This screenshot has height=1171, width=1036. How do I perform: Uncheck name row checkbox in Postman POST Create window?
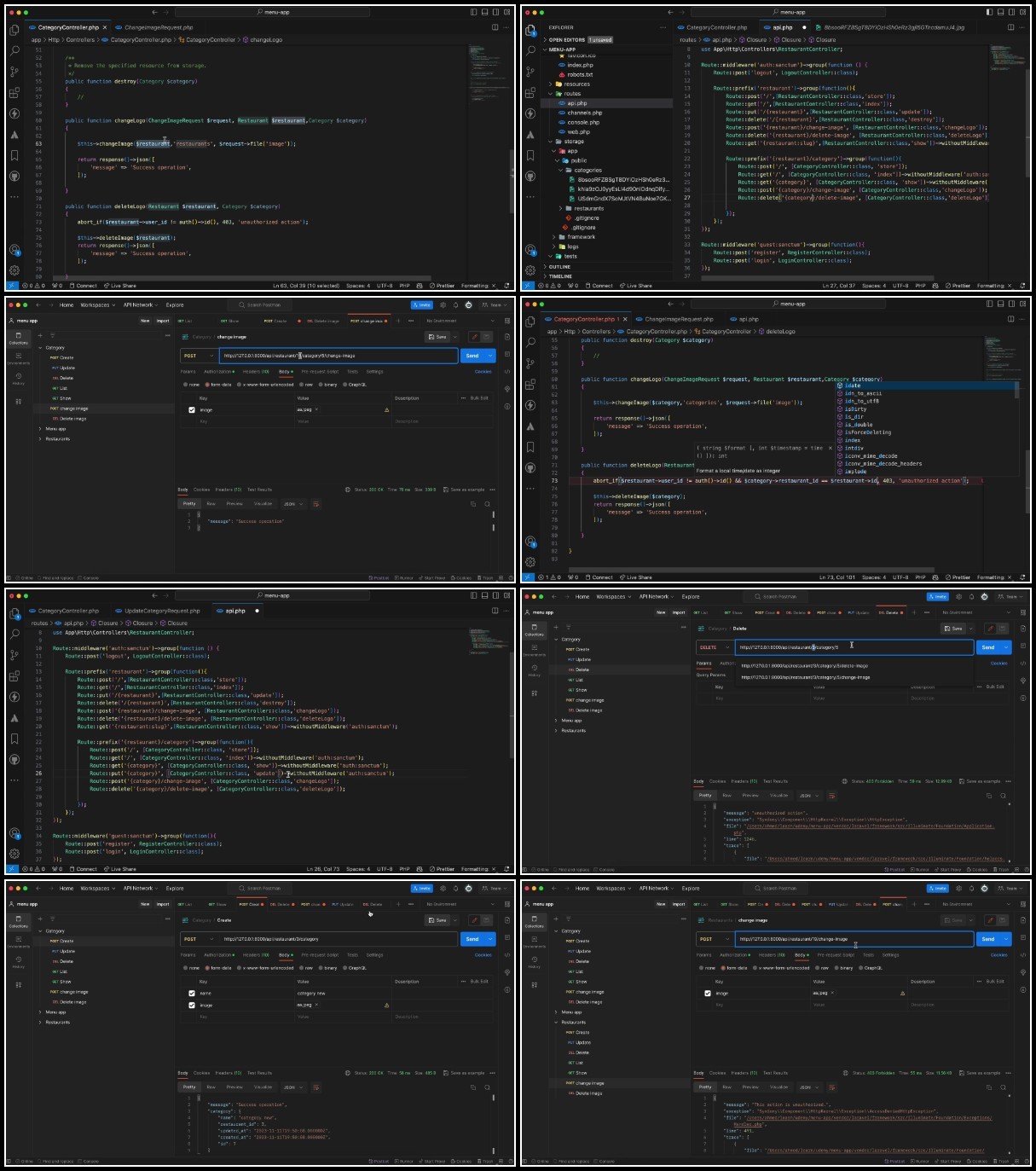pyautogui.click(x=192, y=994)
